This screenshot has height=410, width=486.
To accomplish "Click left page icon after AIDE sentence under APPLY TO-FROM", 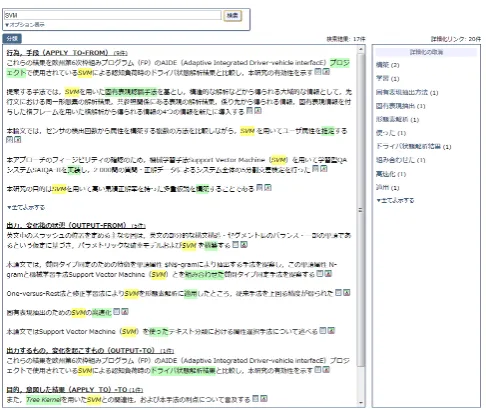I will (x=318, y=72).
